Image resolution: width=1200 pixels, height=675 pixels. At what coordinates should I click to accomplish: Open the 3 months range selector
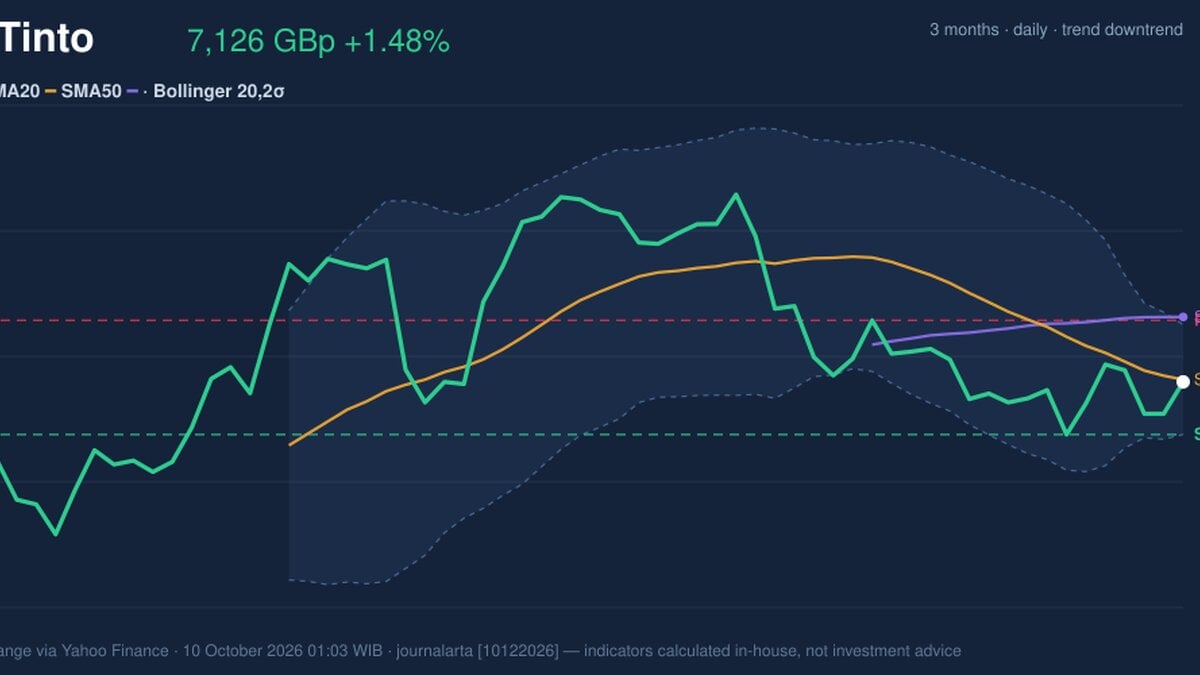[x=964, y=30]
